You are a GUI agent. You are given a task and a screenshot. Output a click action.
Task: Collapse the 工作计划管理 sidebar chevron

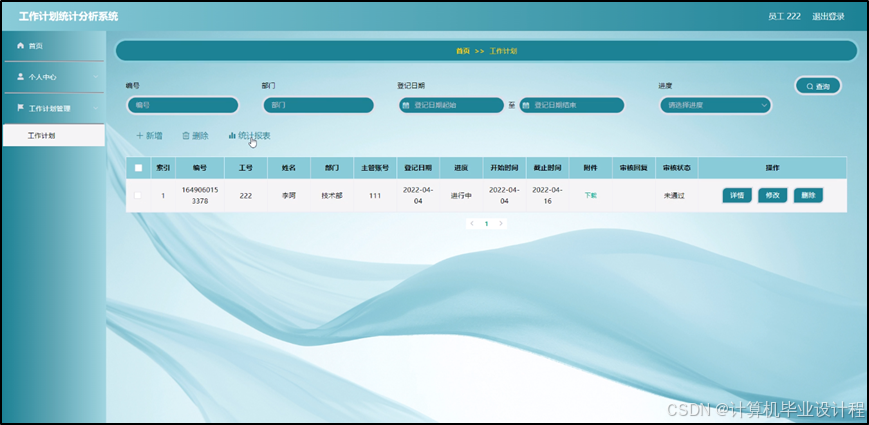click(x=95, y=108)
